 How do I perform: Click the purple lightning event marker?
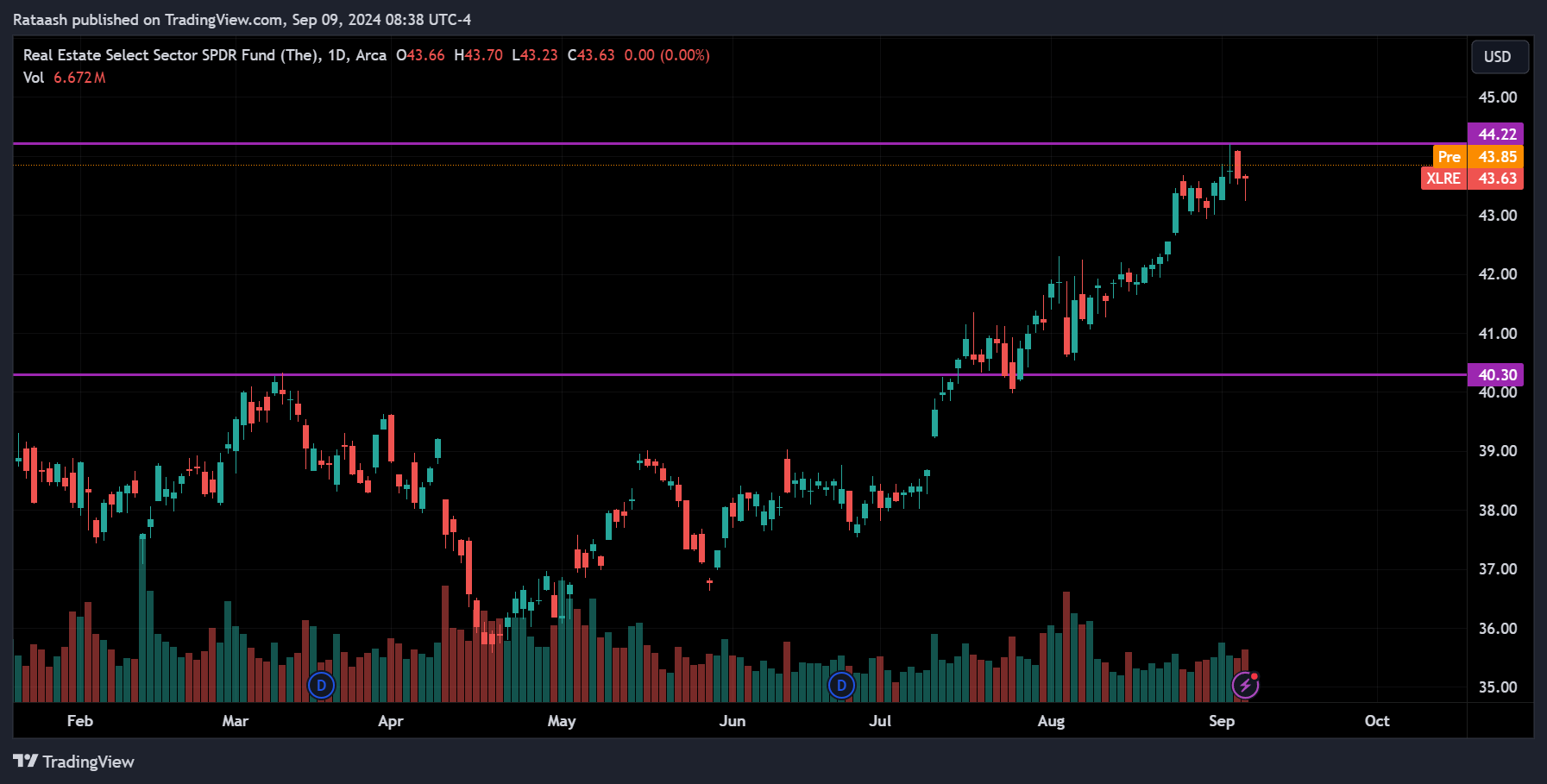pyautogui.click(x=1245, y=685)
